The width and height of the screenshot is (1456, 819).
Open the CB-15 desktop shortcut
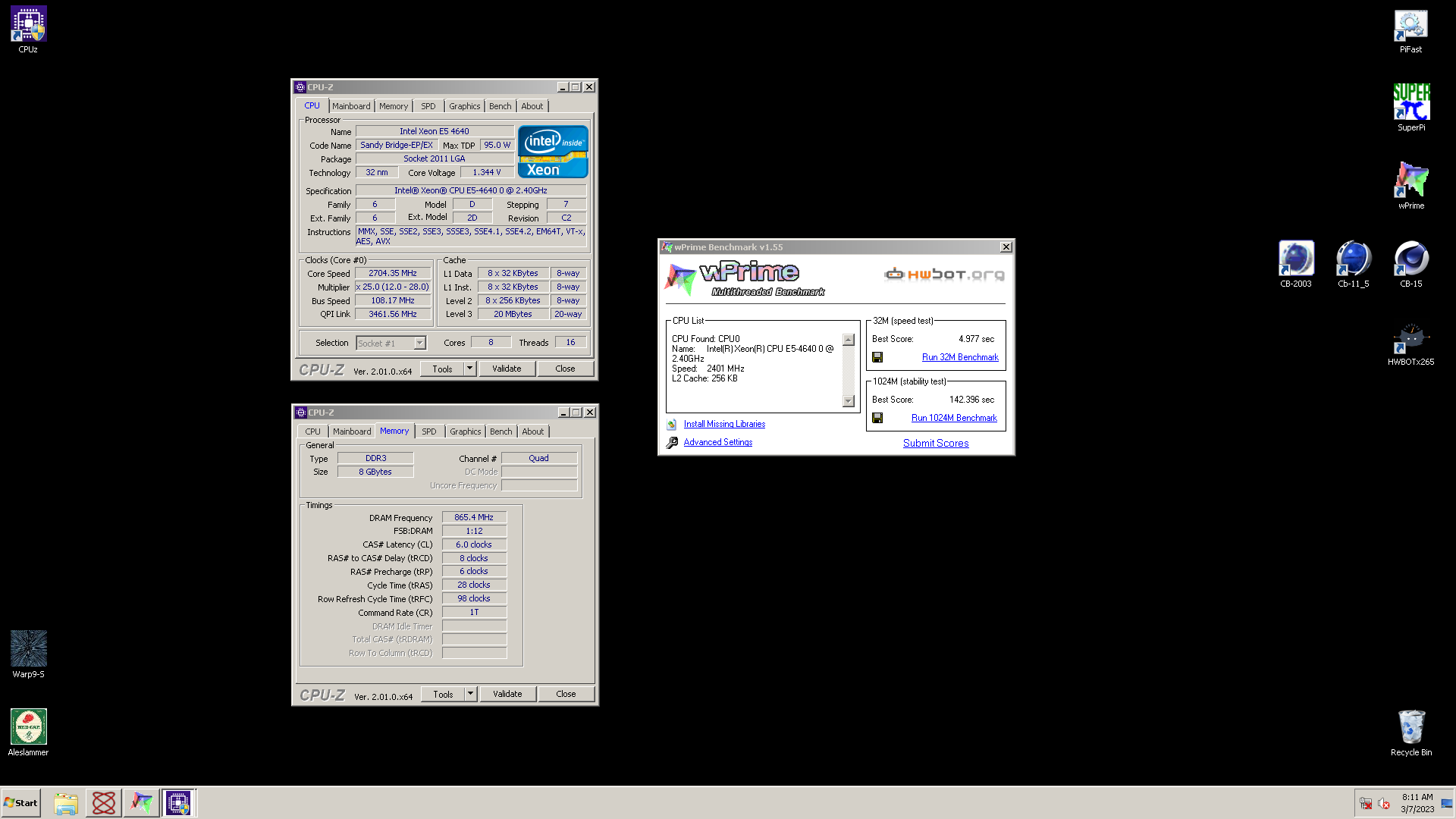[x=1410, y=265]
